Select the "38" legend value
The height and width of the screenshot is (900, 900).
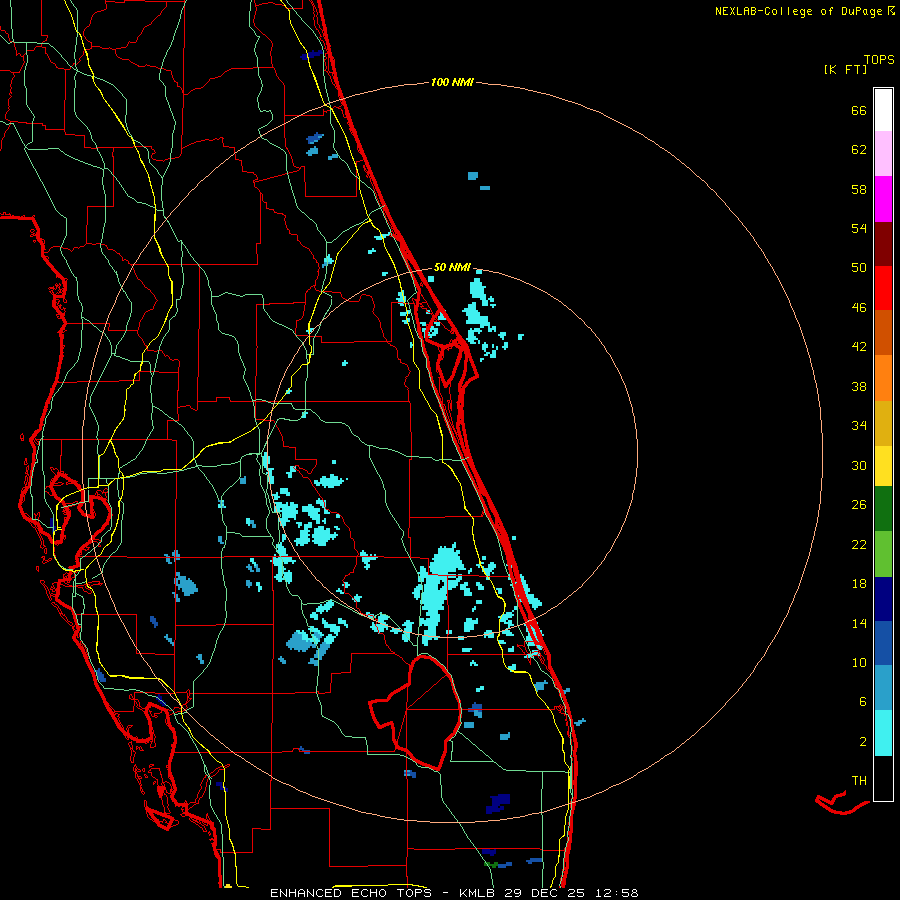859,386
